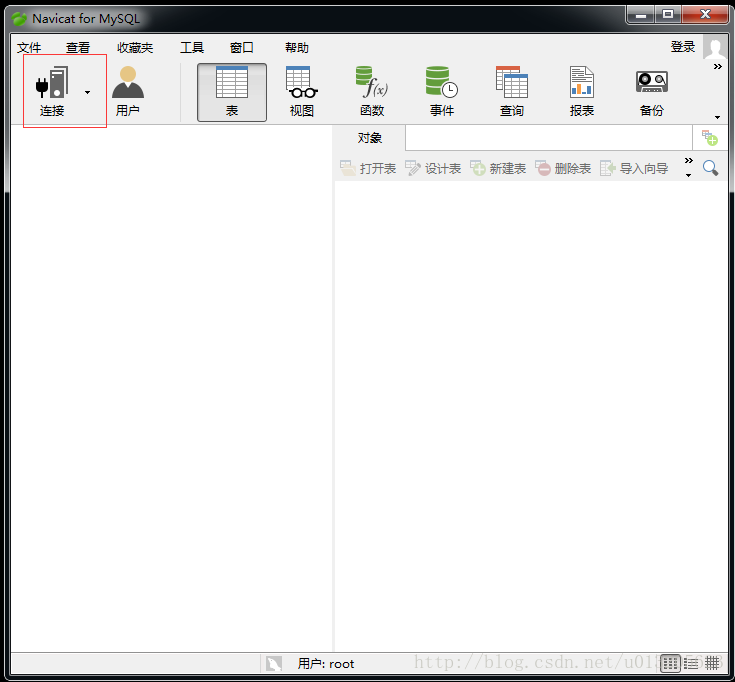Open the File (文件) menu

coord(29,47)
